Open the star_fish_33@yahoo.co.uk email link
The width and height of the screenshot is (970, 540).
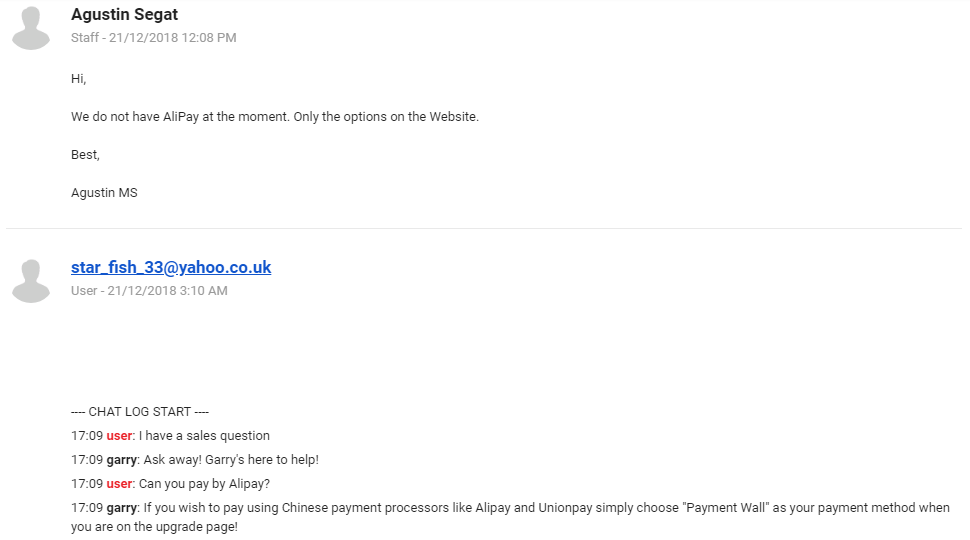(x=171, y=267)
